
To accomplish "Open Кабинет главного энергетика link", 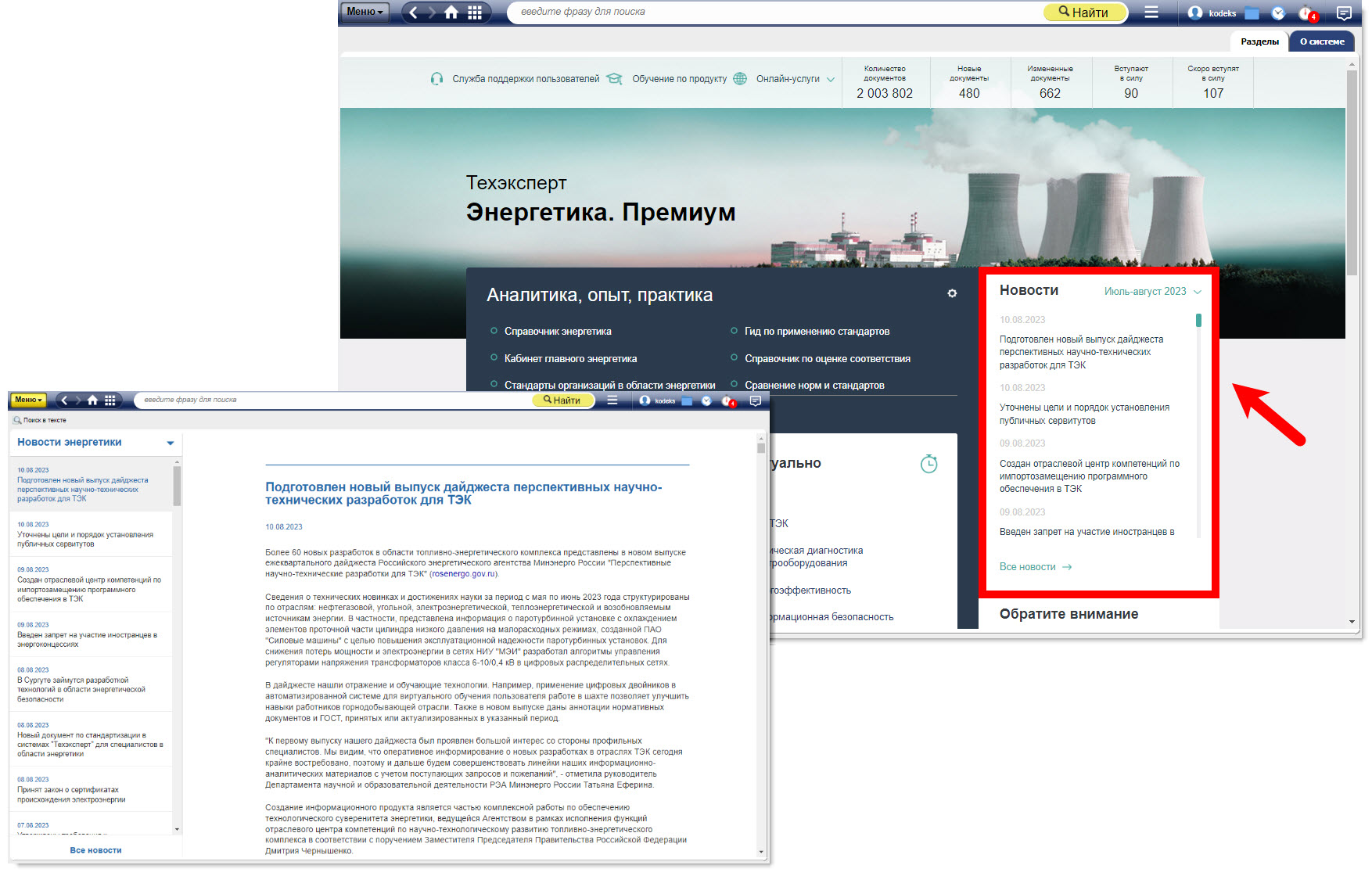I will [570, 359].
